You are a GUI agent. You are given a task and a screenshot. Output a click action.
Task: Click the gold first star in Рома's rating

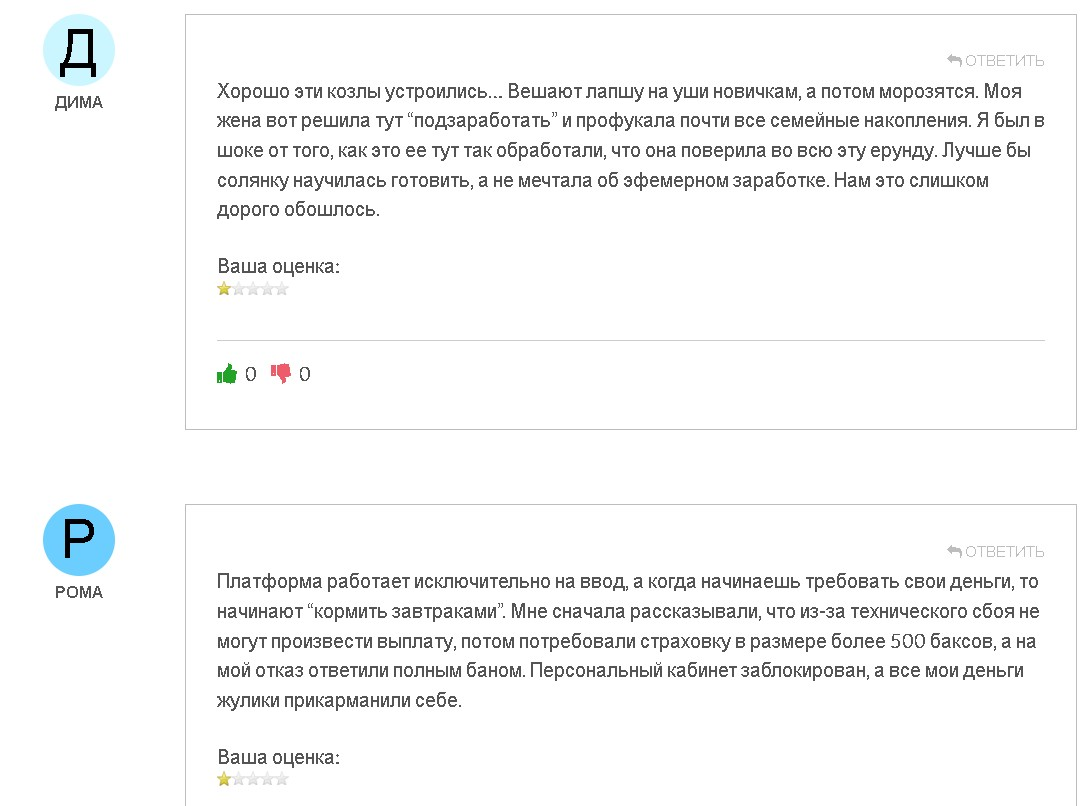224,779
